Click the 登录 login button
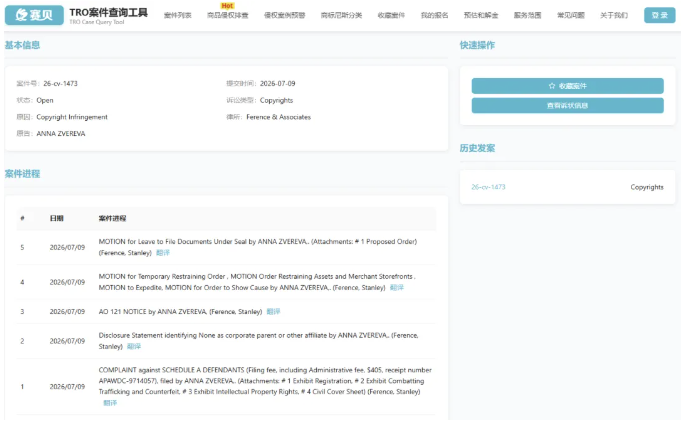 [x=659, y=15]
